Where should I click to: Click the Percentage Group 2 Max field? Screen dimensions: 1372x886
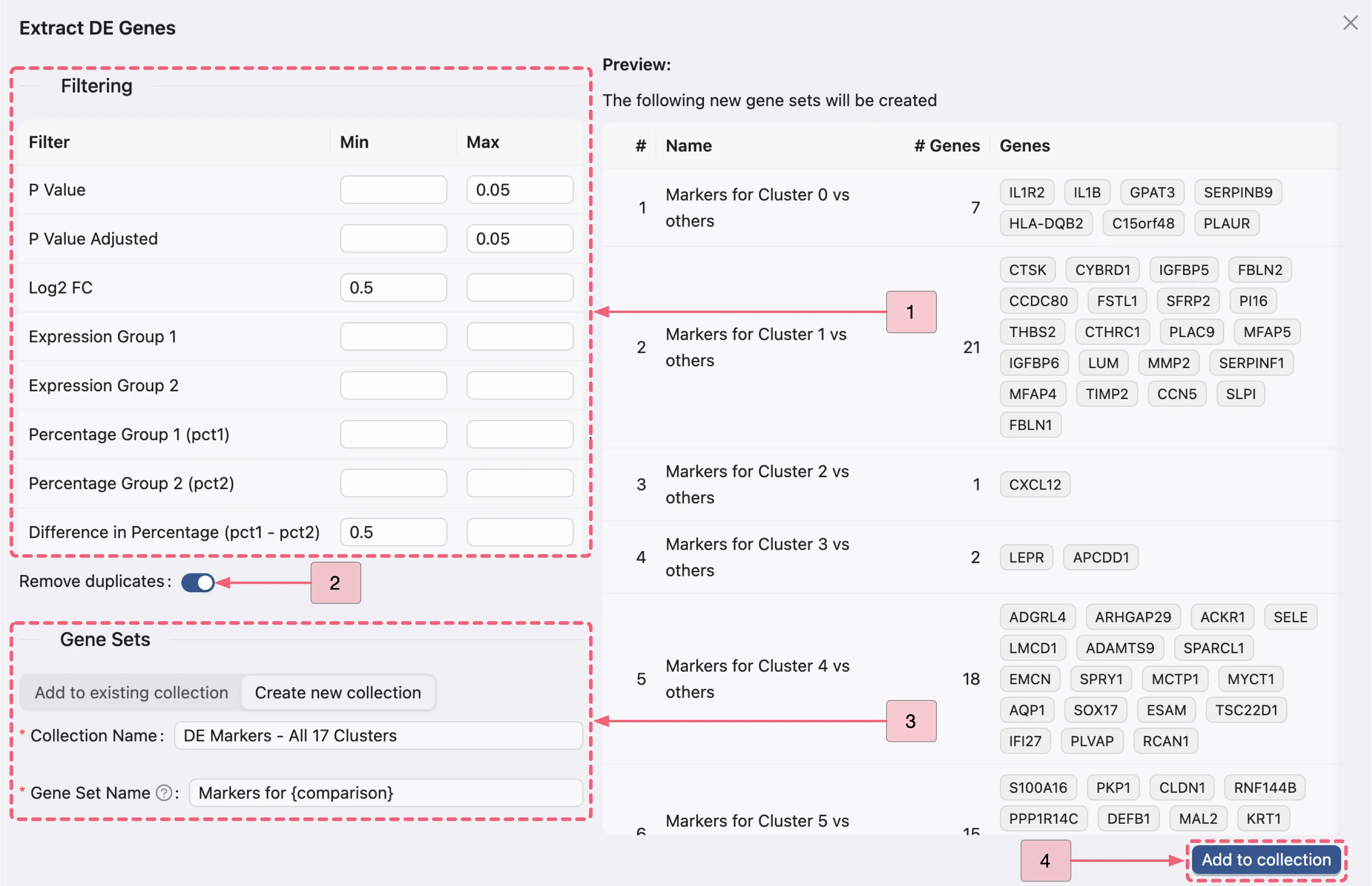(519, 483)
